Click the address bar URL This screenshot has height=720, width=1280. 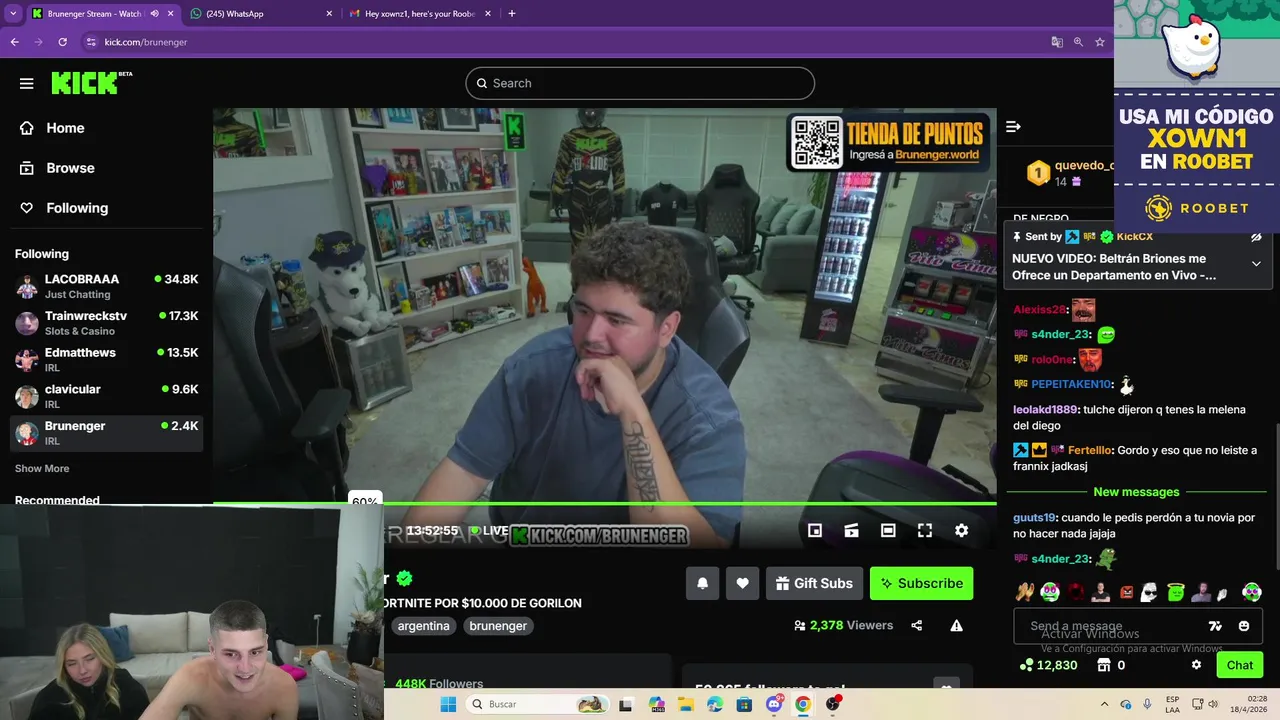click(x=146, y=42)
